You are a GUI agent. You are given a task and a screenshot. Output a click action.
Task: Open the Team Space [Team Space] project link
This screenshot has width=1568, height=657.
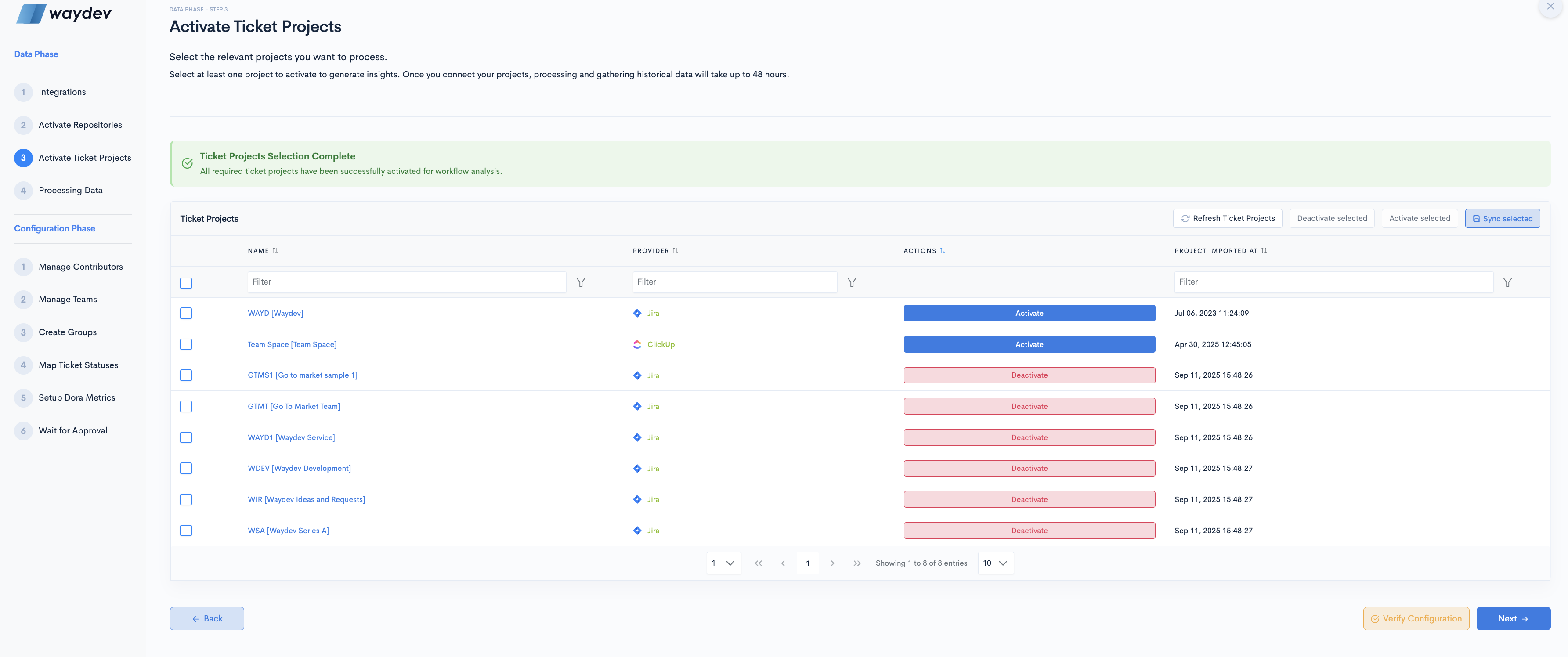pos(292,345)
